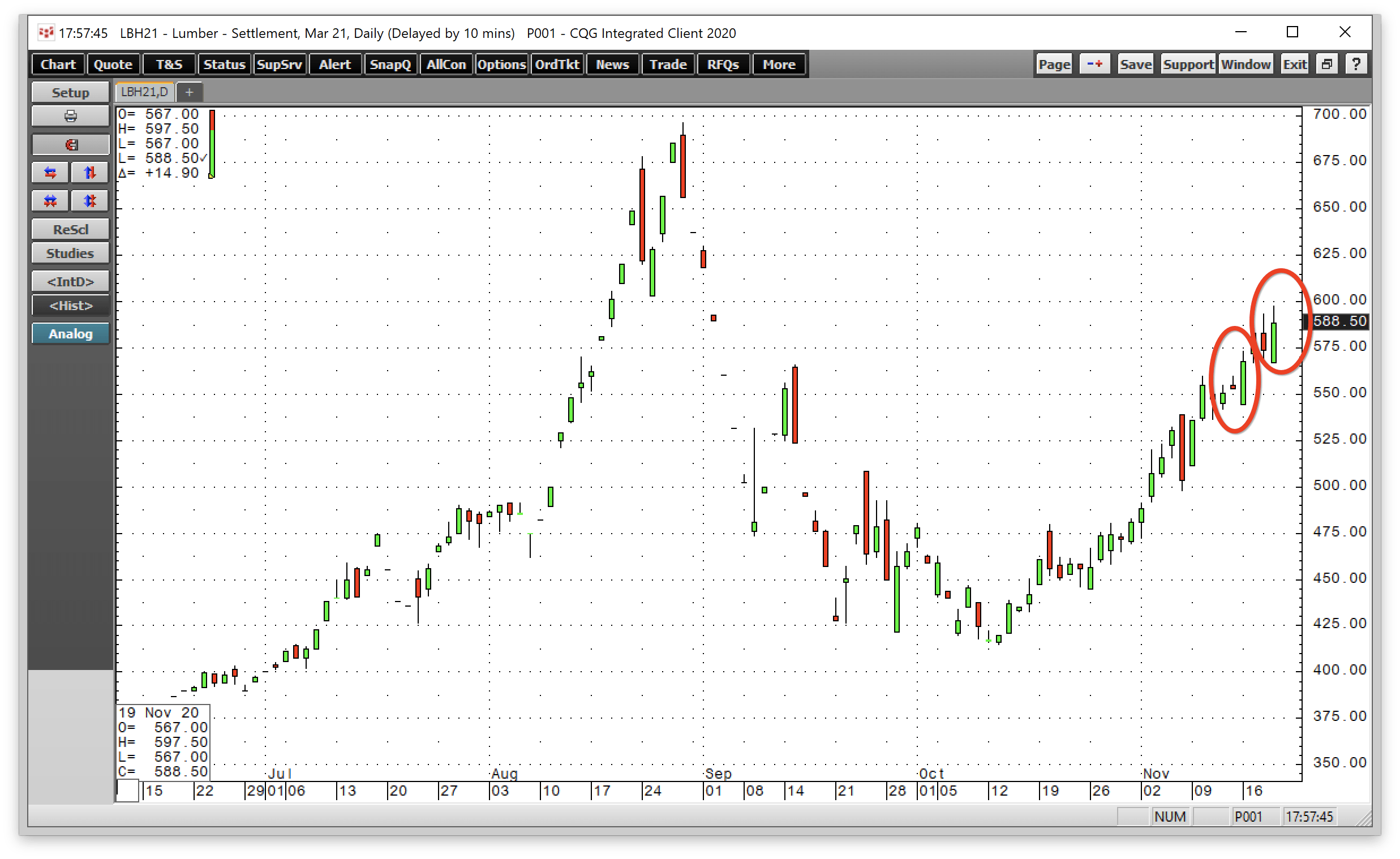This screenshot has height=859, width=1400.
Task: Toggle the <IntD> intraday view
Action: tap(71, 281)
